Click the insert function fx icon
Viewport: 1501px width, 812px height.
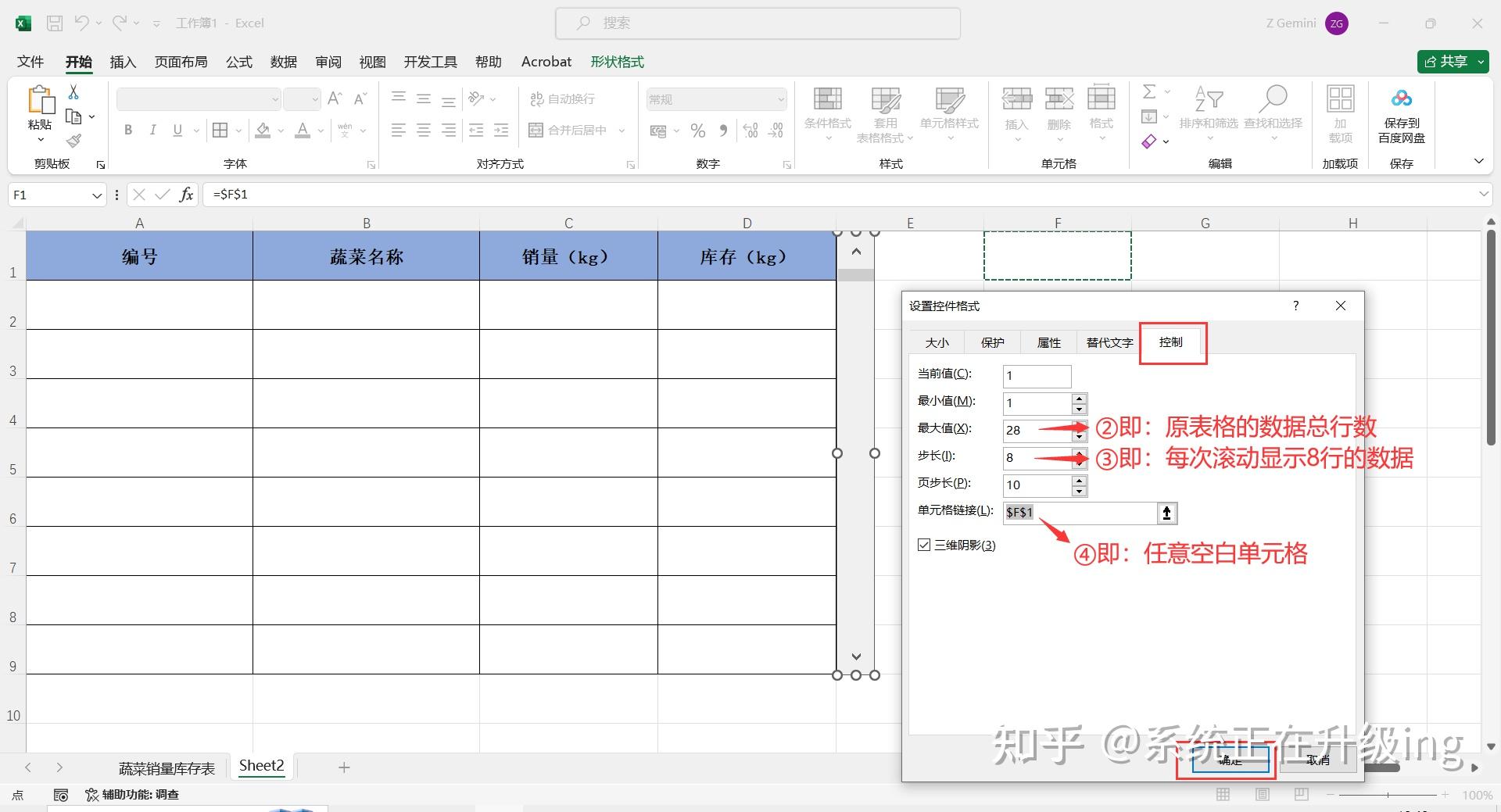point(186,195)
